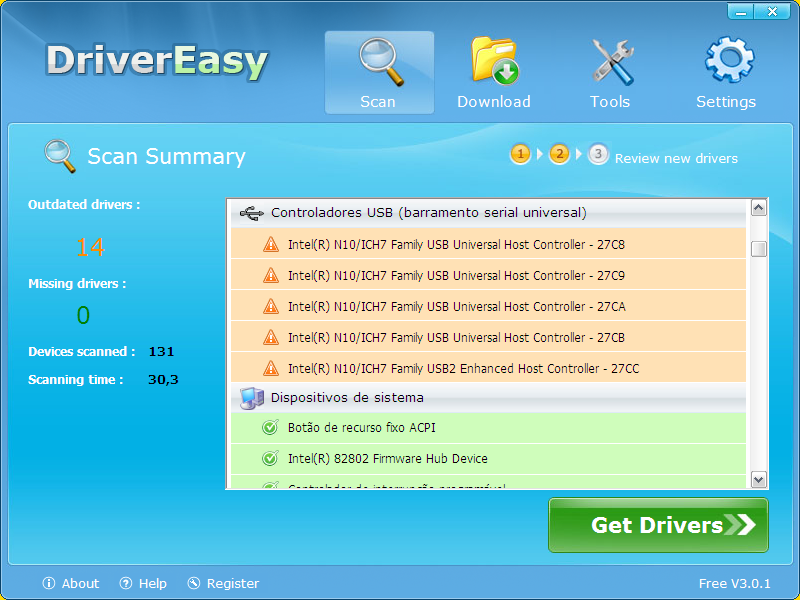Click the Dispositivos de sistema computer icon
This screenshot has width=800, height=600.
tap(252, 398)
